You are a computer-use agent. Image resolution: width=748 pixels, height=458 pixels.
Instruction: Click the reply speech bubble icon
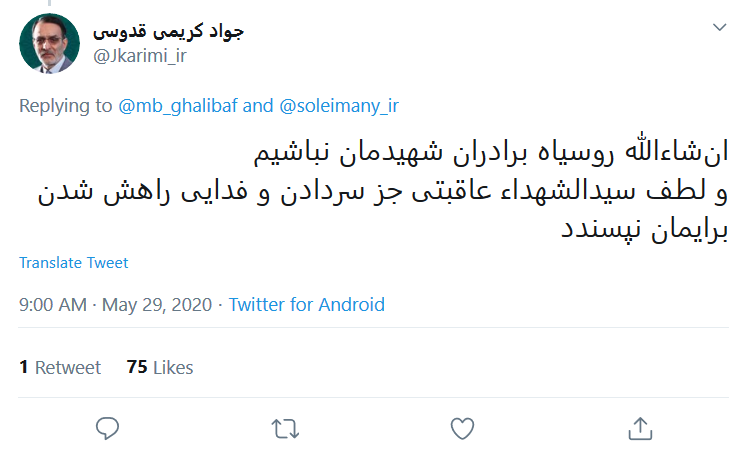(x=108, y=429)
